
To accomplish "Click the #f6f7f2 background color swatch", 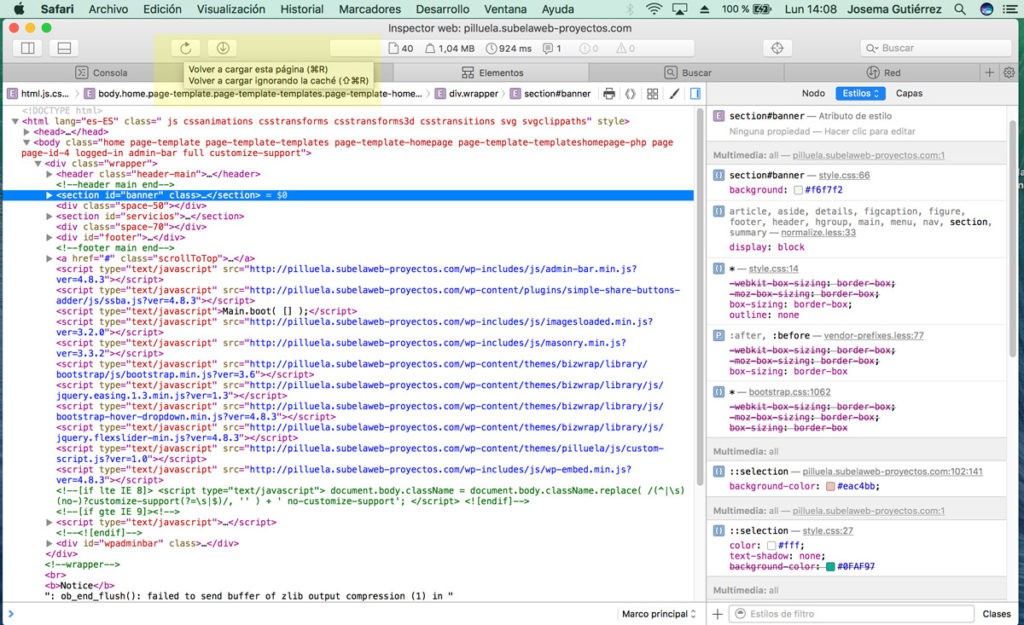I will click(x=798, y=190).
